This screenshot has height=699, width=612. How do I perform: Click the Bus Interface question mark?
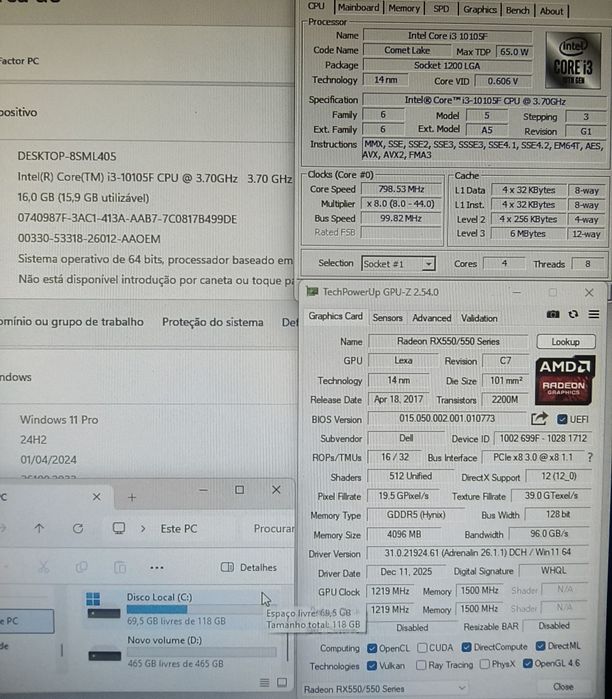point(590,457)
